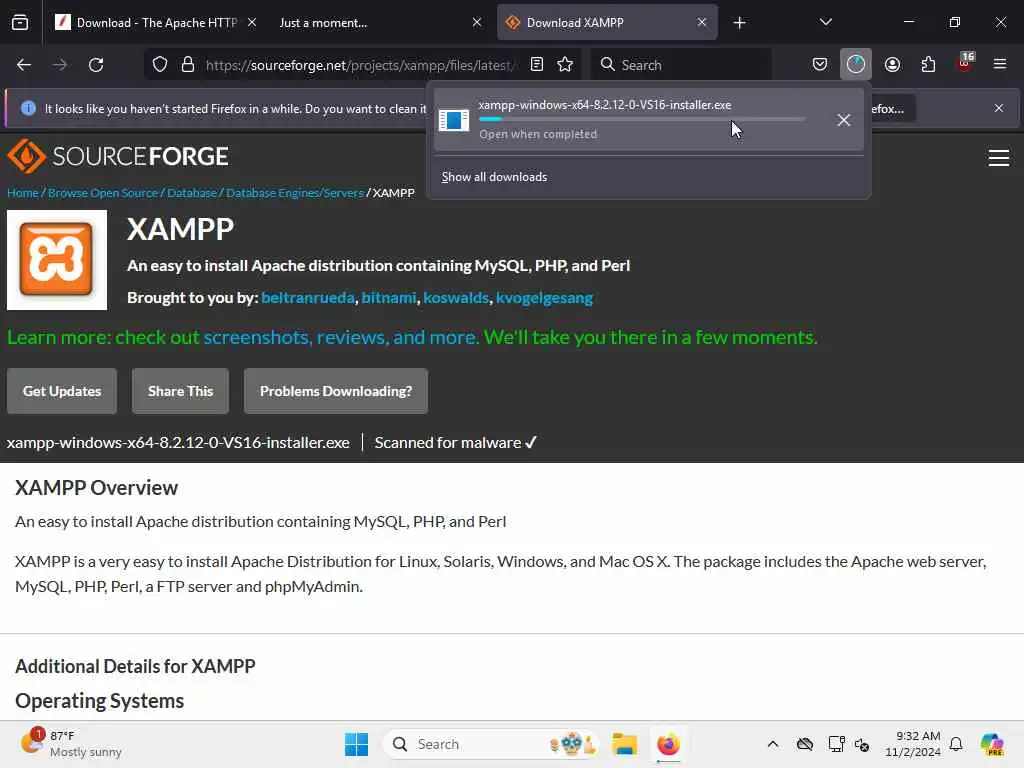Open SourceForge hamburger menu
This screenshot has width=1024, height=768.
tap(999, 158)
